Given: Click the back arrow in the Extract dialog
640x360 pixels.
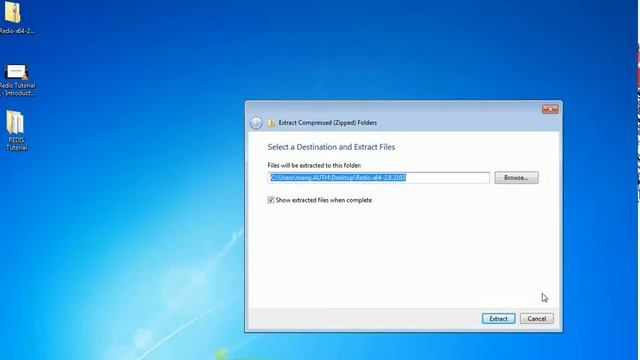Looking at the screenshot, I should (256, 123).
